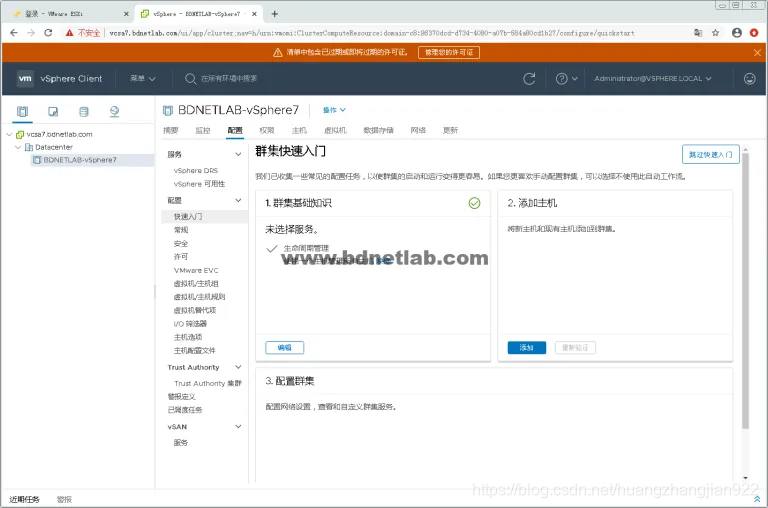
Task: Switch to the 虚拟机 tab
Action: pos(335,130)
